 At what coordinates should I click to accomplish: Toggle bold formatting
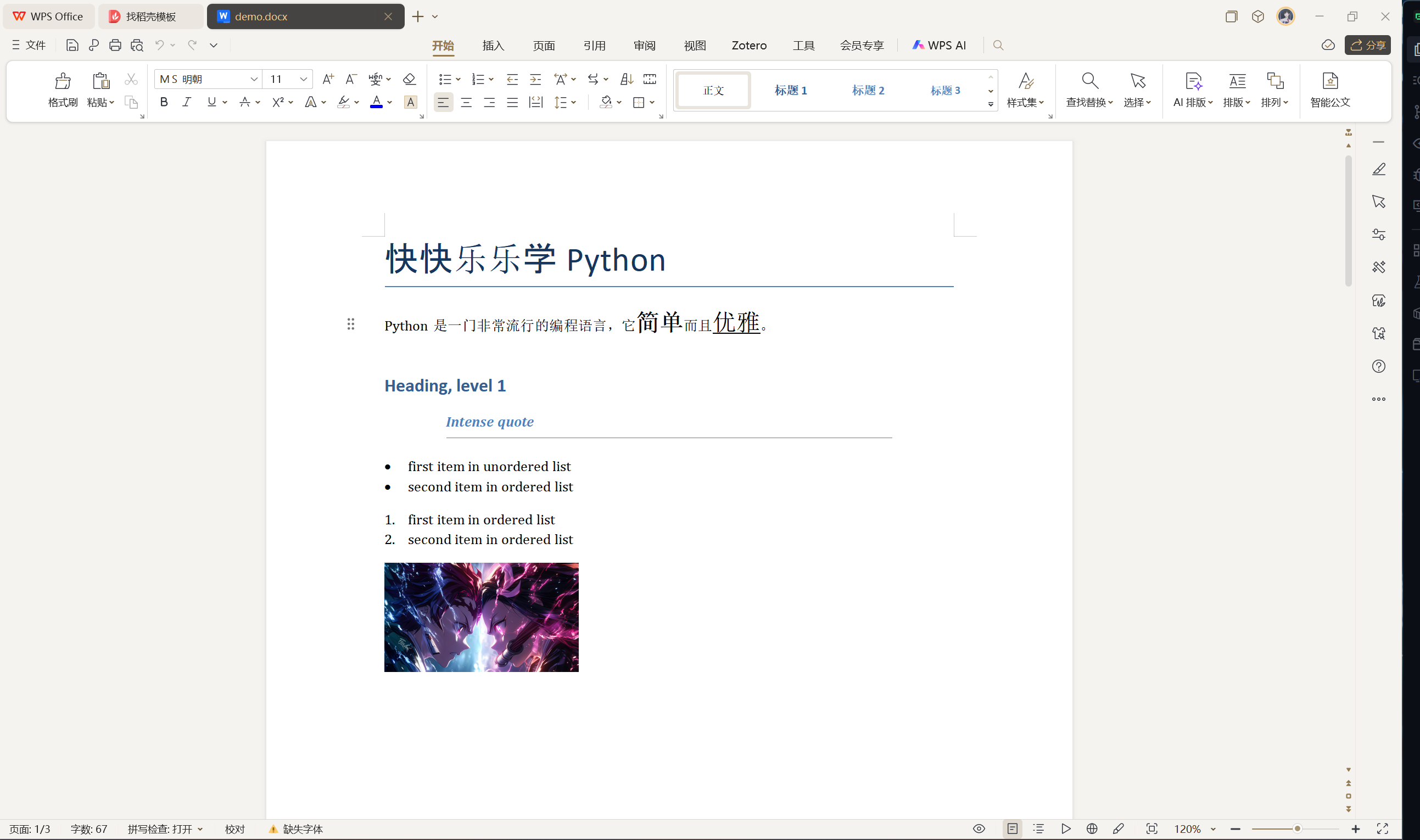(x=164, y=103)
